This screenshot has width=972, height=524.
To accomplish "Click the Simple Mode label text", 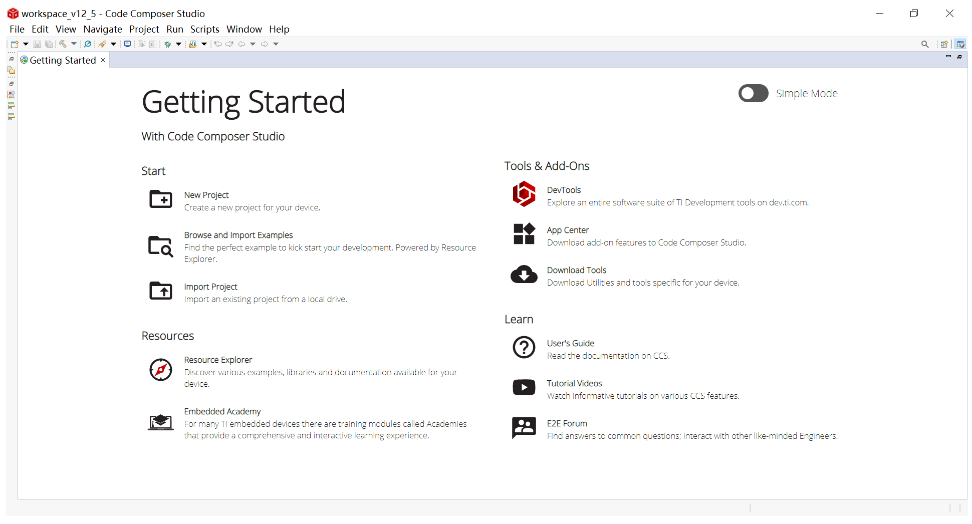I will [x=806, y=93].
